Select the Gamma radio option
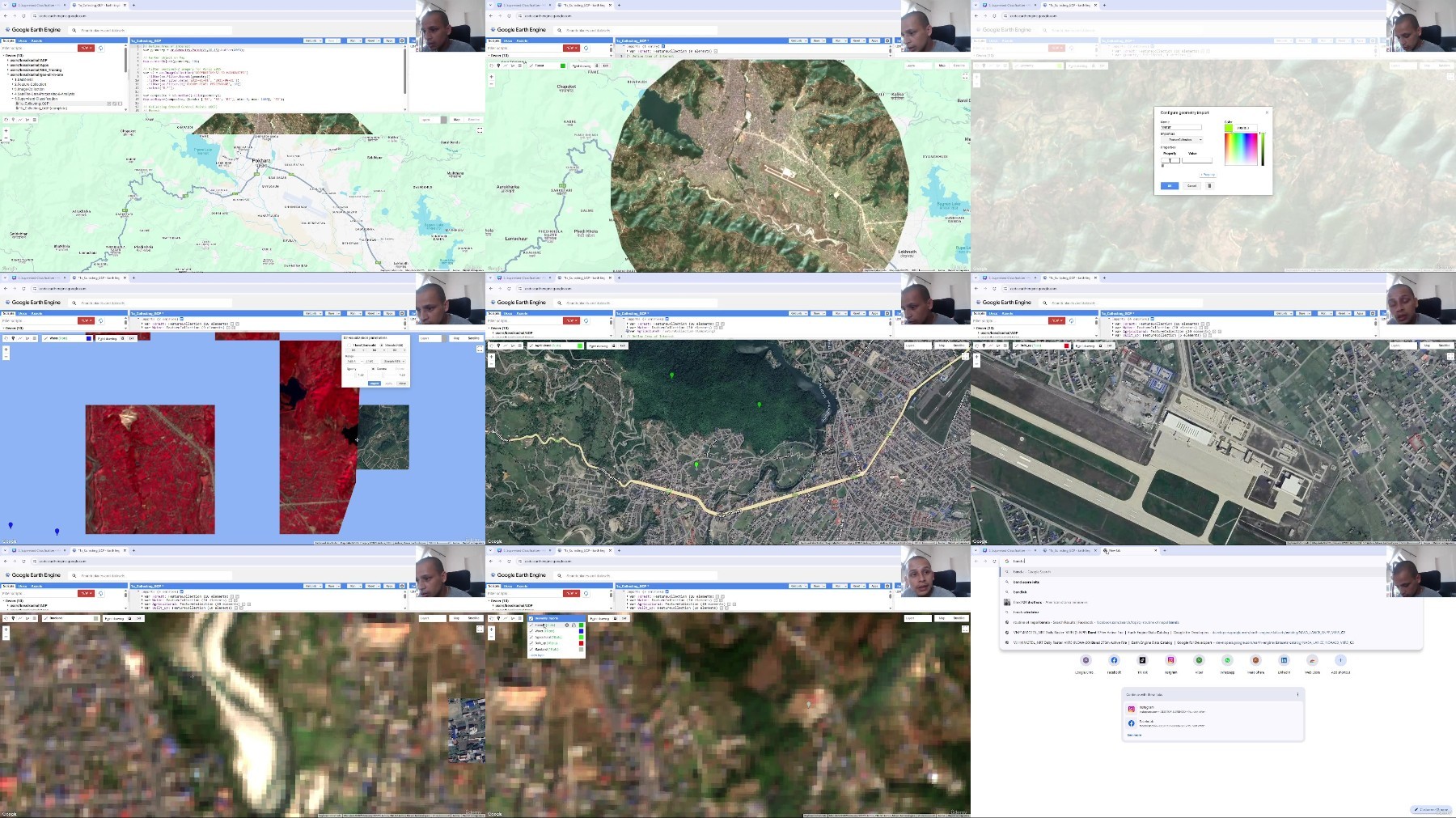 pos(373,369)
